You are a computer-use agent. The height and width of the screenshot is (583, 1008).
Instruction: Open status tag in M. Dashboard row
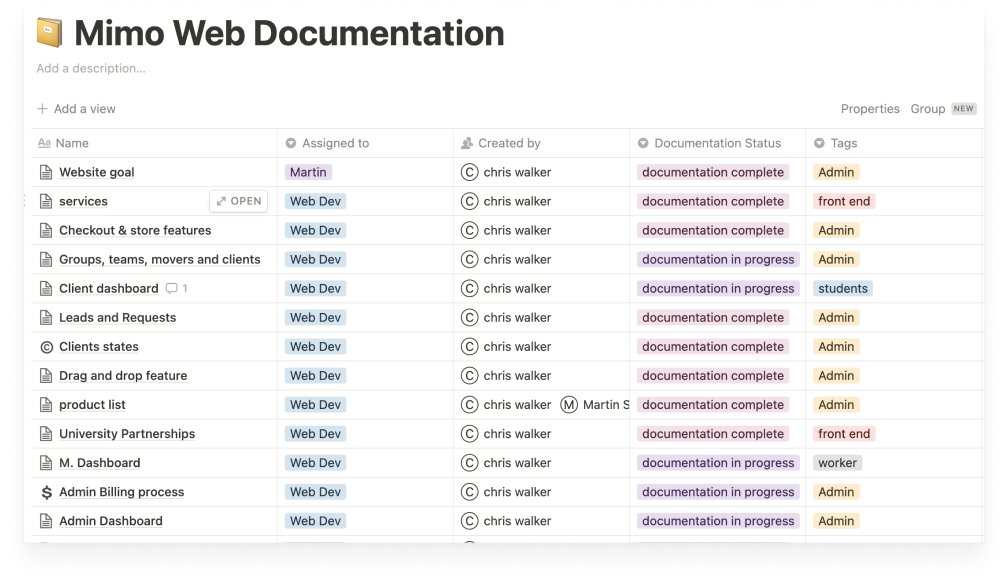coord(718,463)
